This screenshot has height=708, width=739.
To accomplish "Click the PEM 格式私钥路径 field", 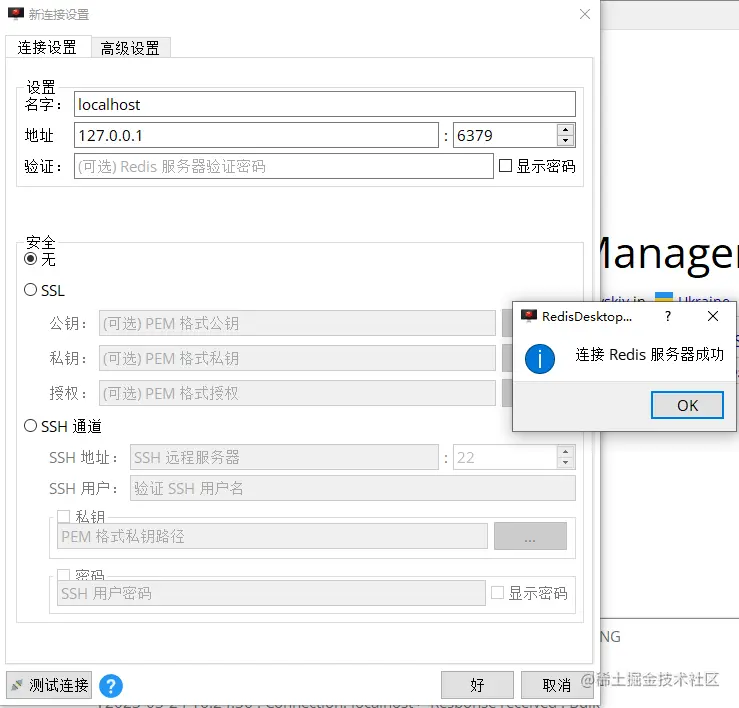I will pos(272,536).
